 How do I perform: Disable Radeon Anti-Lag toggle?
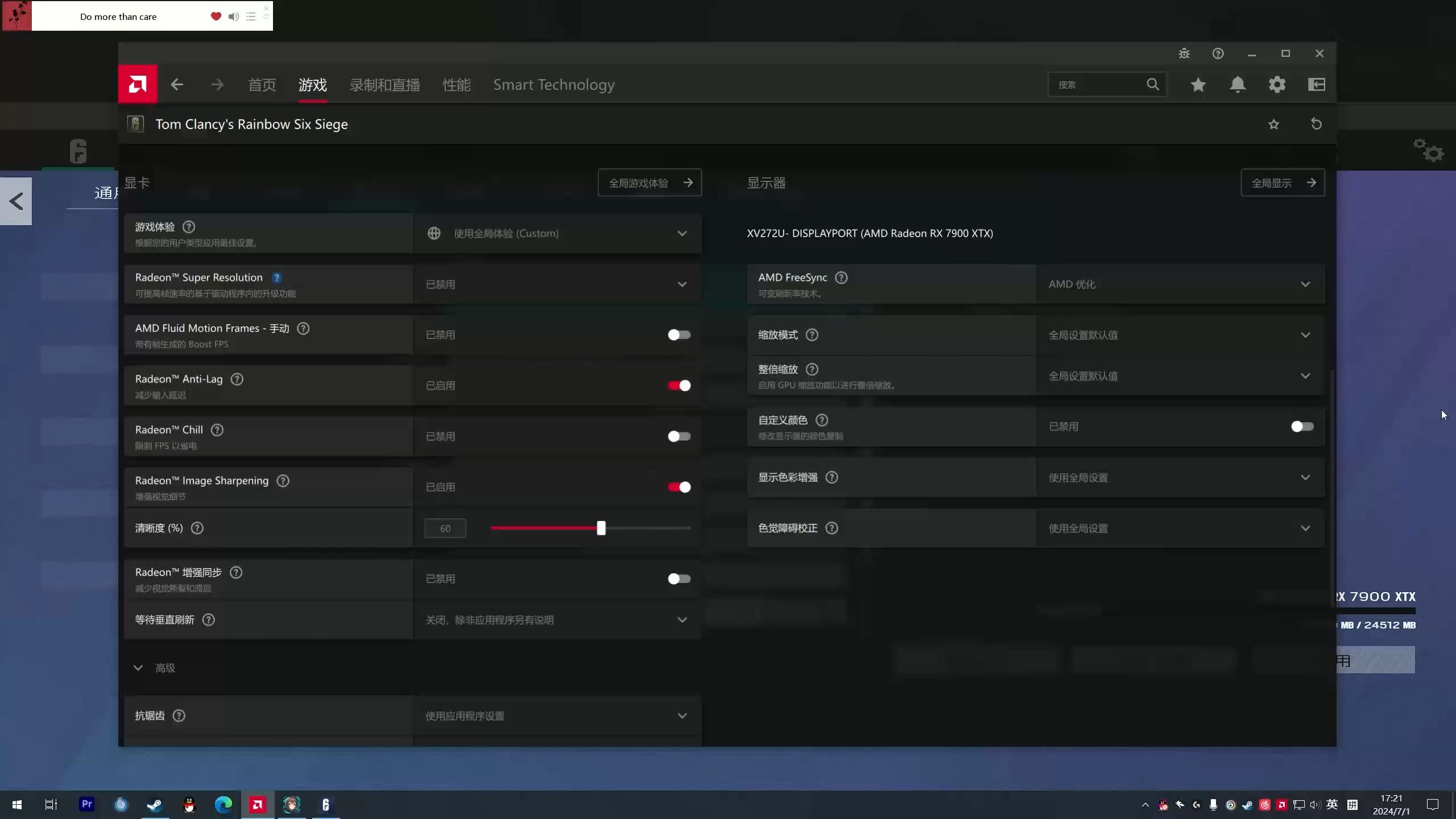[x=679, y=386]
